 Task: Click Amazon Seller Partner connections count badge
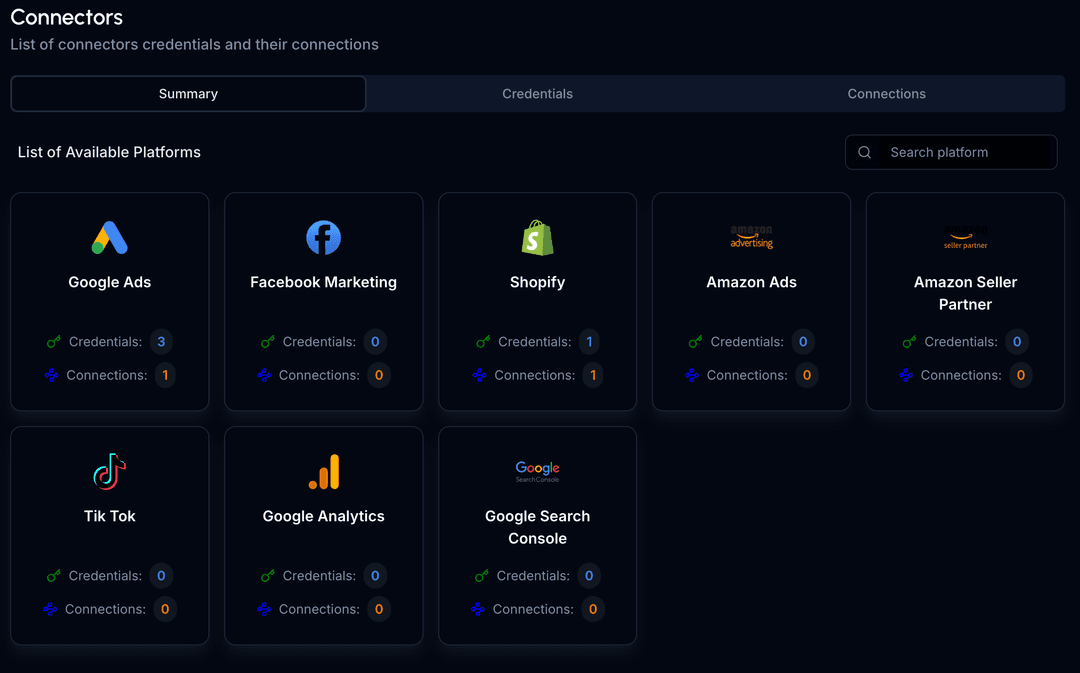click(1021, 375)
